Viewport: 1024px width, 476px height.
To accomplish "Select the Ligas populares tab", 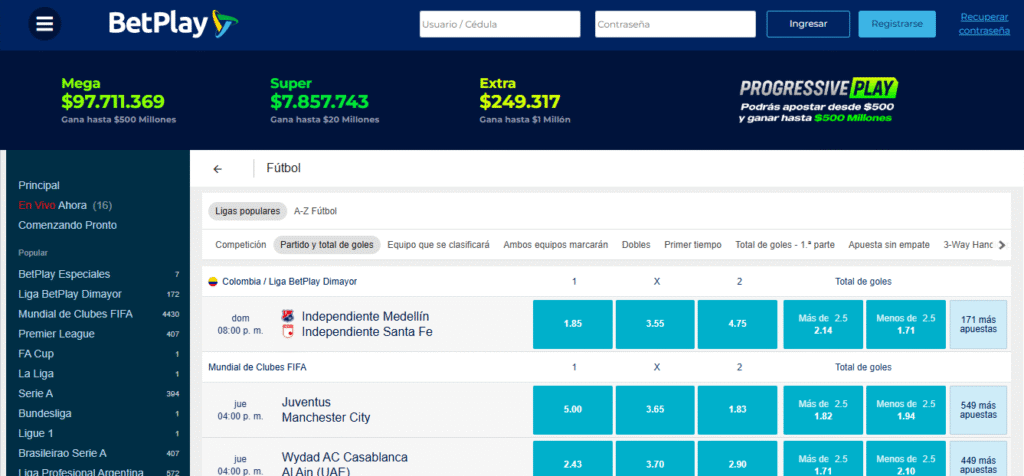I will (248, 211).
